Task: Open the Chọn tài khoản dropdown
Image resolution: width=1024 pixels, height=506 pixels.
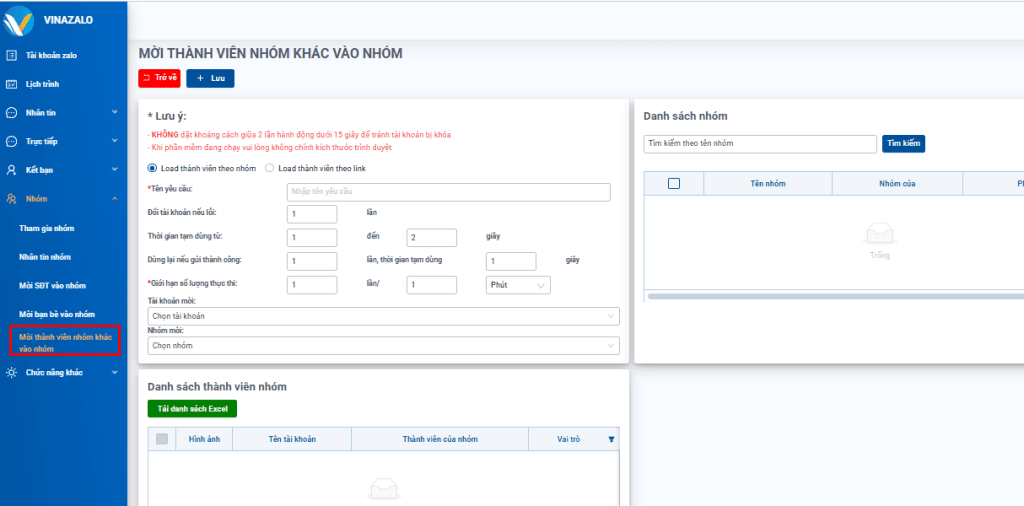Action: (x=383, y=316)
